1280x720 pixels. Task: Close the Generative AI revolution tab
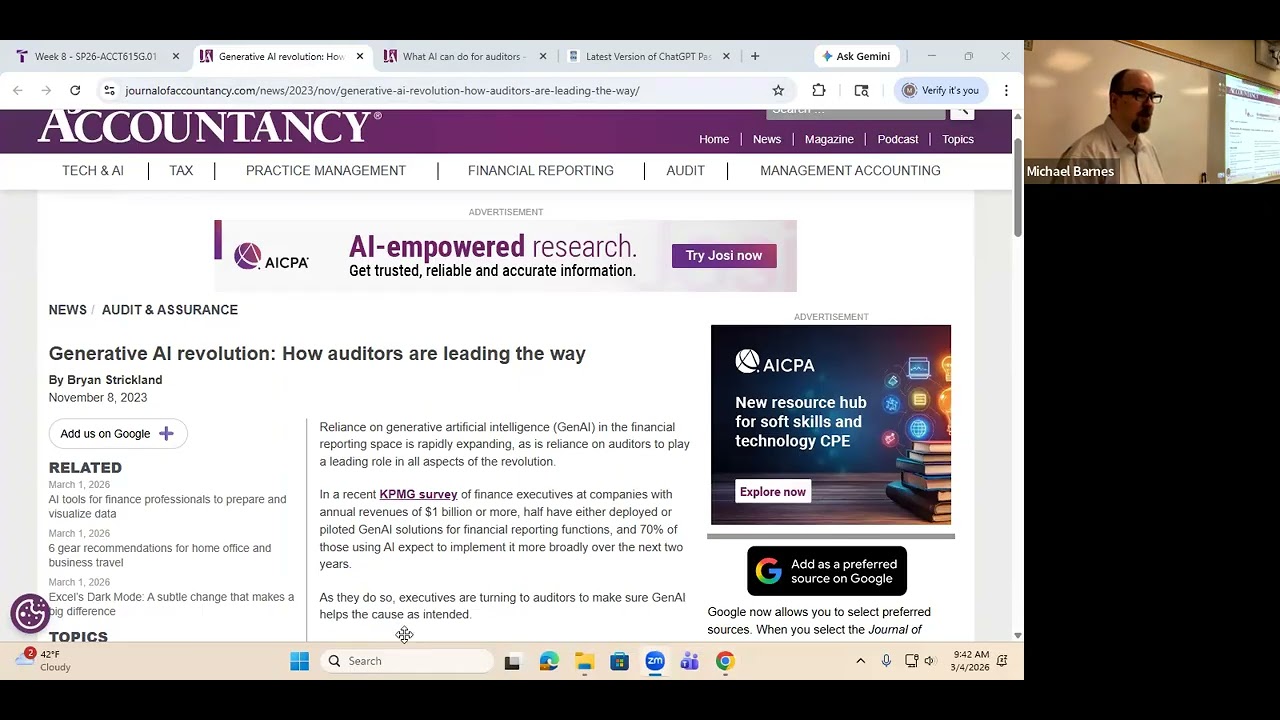coord(360,56)
